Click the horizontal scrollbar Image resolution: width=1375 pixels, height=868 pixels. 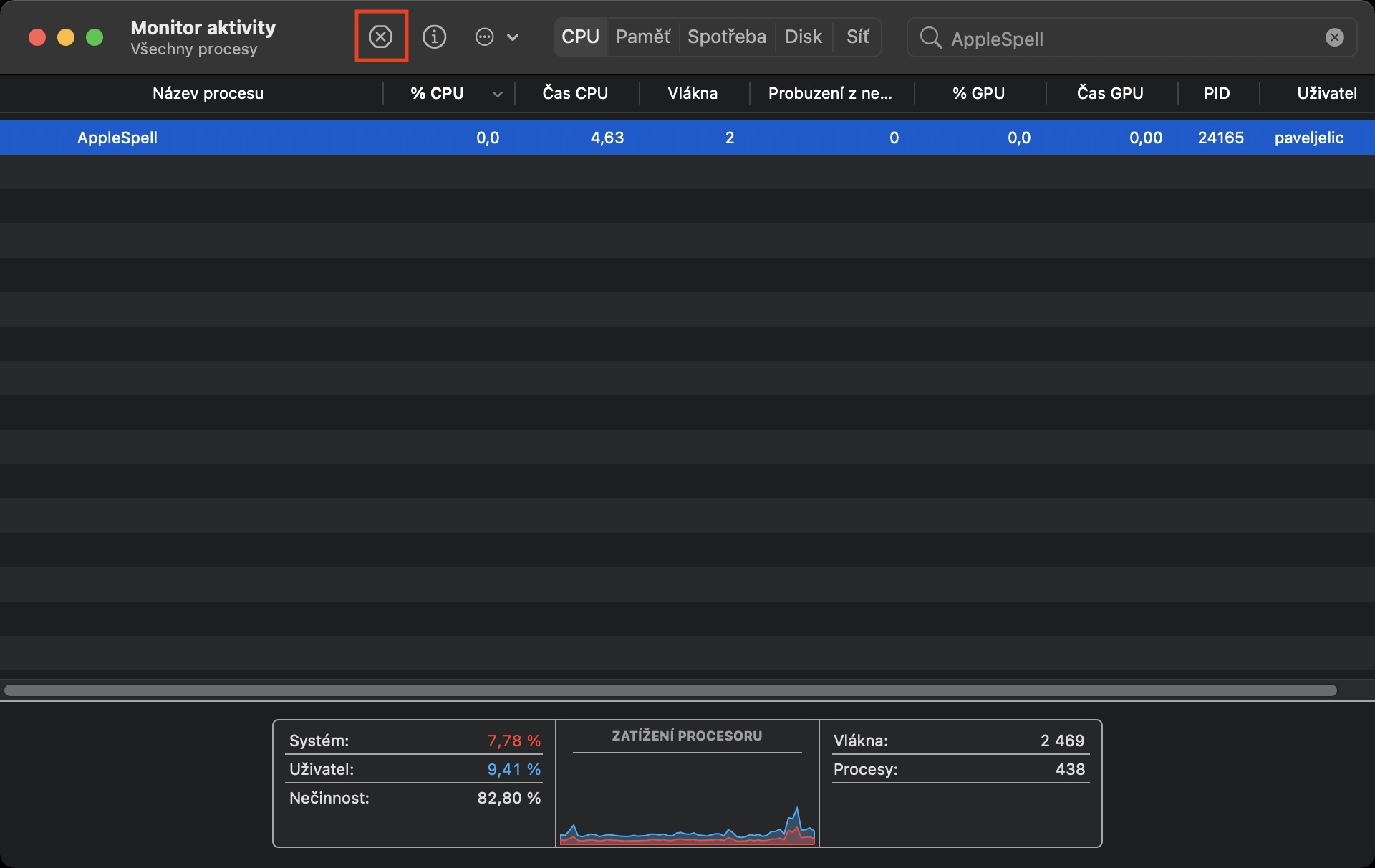point(670,690)
